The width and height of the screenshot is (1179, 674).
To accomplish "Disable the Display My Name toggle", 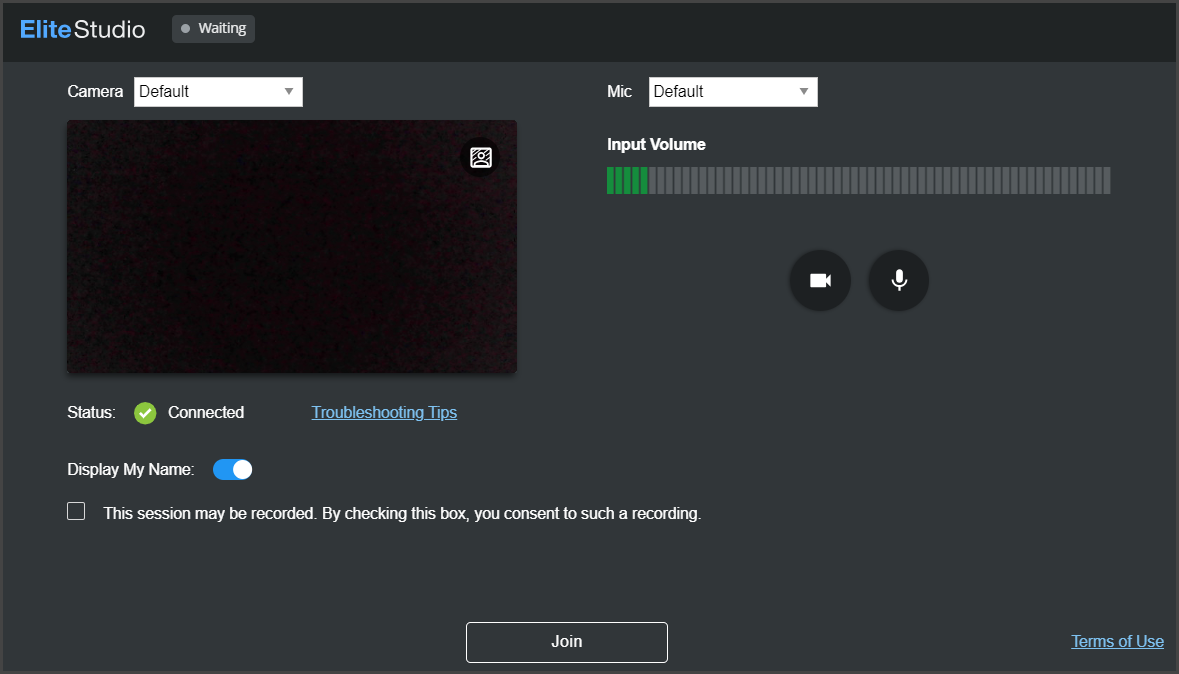I will [x=232, y=469].
